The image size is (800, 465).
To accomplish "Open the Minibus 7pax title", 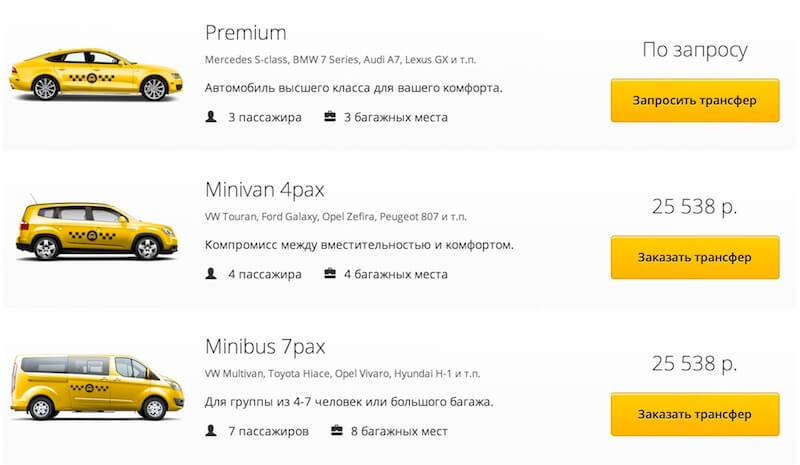I will [265, 347].
